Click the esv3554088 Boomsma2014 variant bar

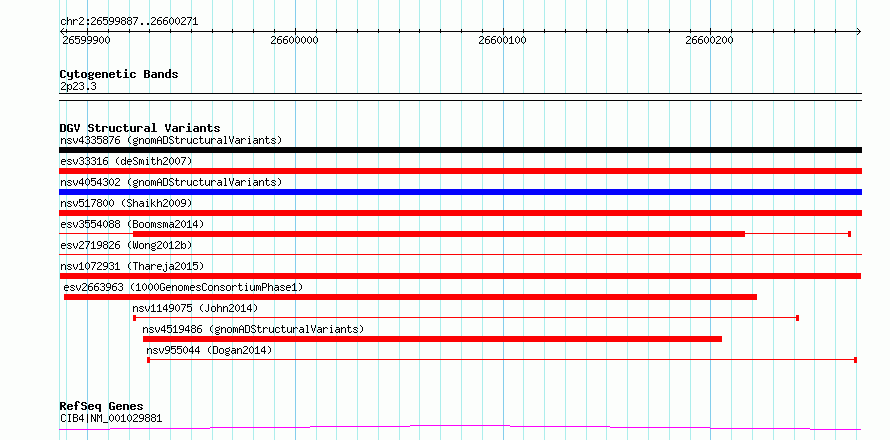455,234
